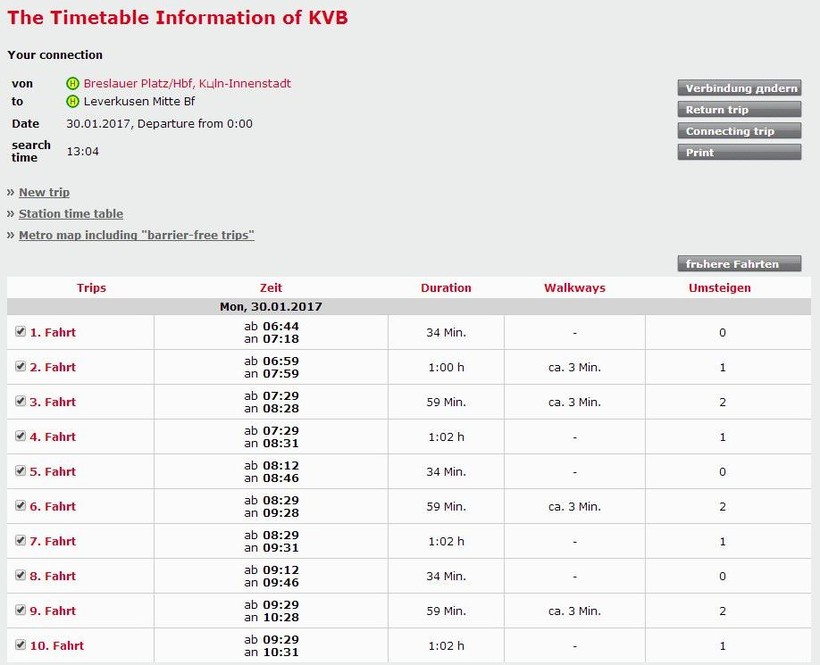This screenshot has height=665, width=820.
Task: Click arrival time 08:46 in the 5. Fahrt row
Action: (x=281, y=478)
